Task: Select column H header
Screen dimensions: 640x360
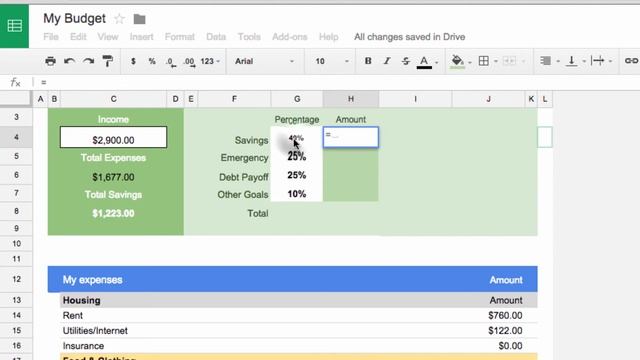Action: [351, 99]
